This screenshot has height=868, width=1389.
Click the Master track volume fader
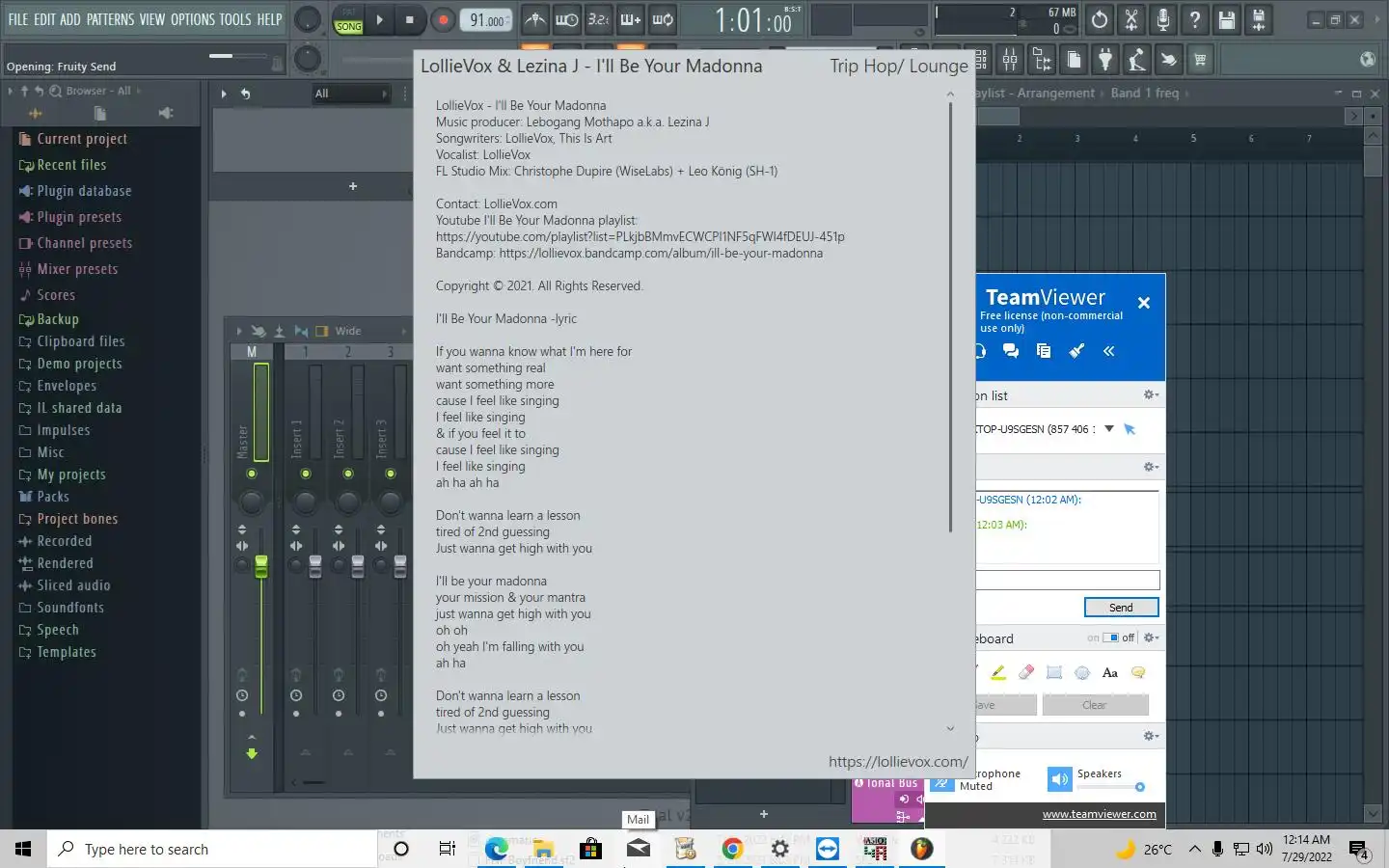(x=261, y=567)
